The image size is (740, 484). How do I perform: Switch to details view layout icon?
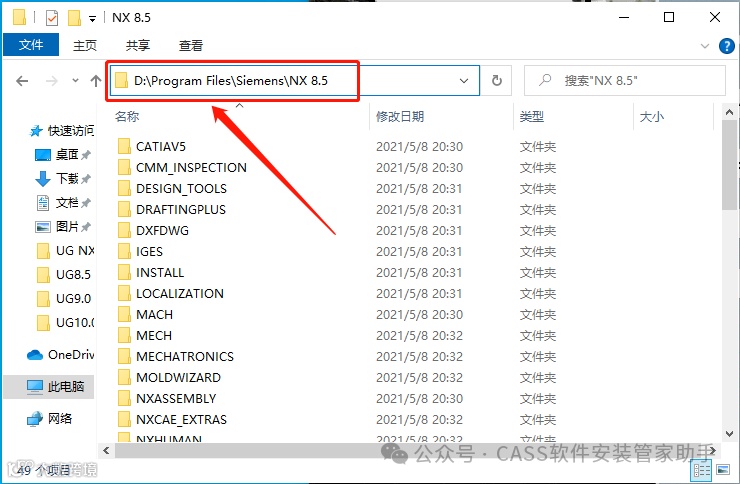(x=701, y=470)
